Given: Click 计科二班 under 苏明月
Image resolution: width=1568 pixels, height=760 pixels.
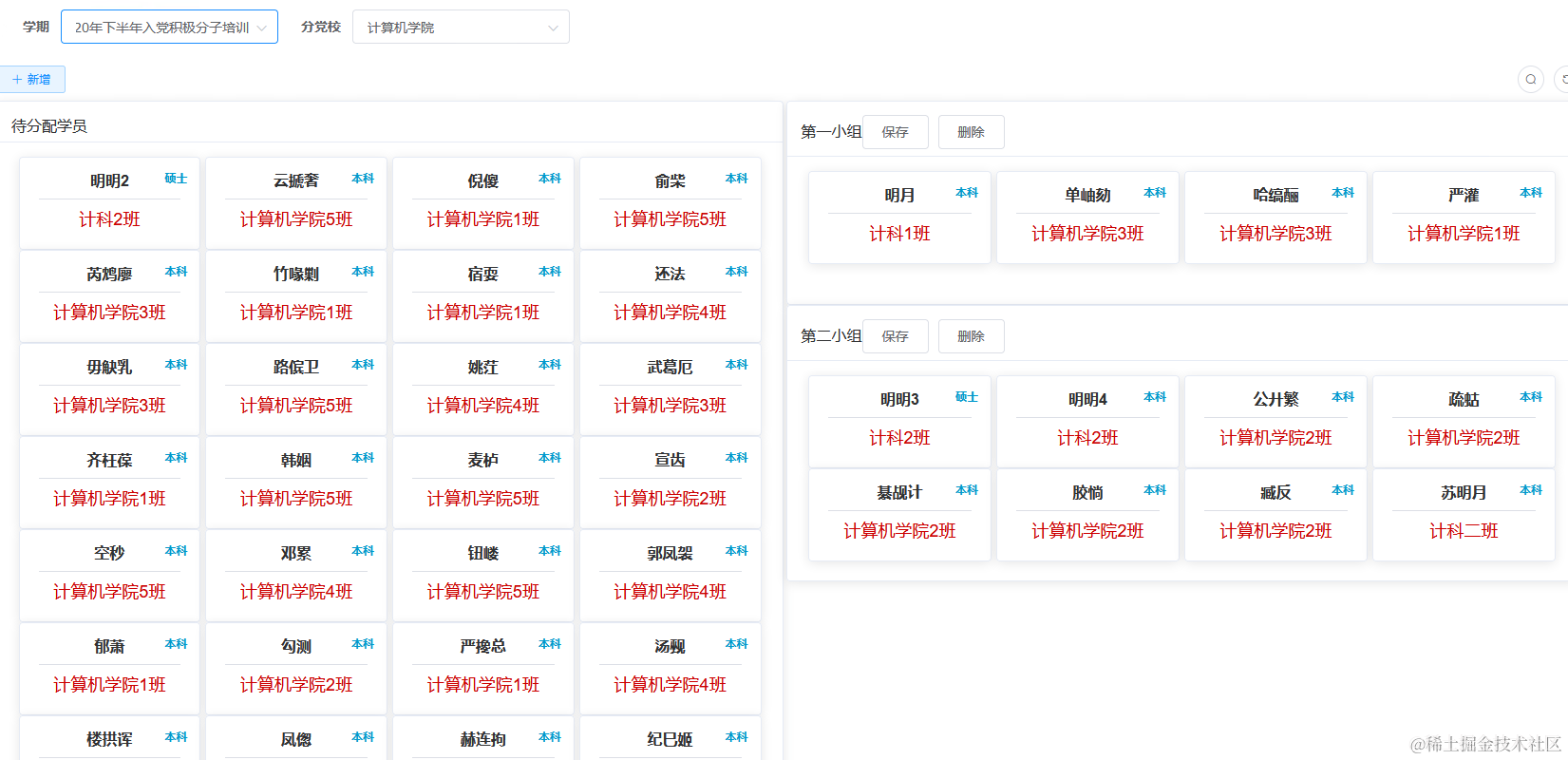Looking at the screenshot, I should coord(1464,531).
